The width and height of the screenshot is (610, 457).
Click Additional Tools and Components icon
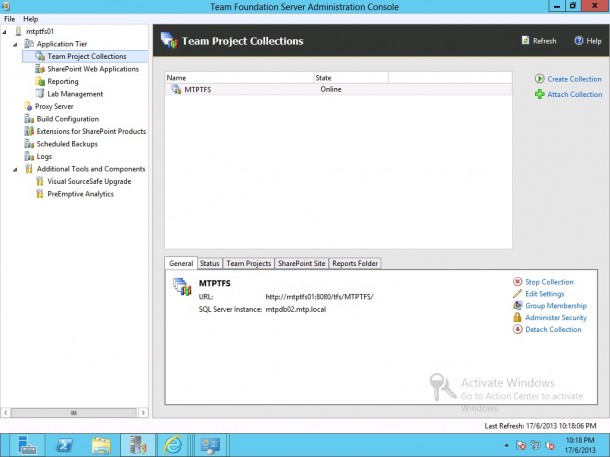click(29, 169)
